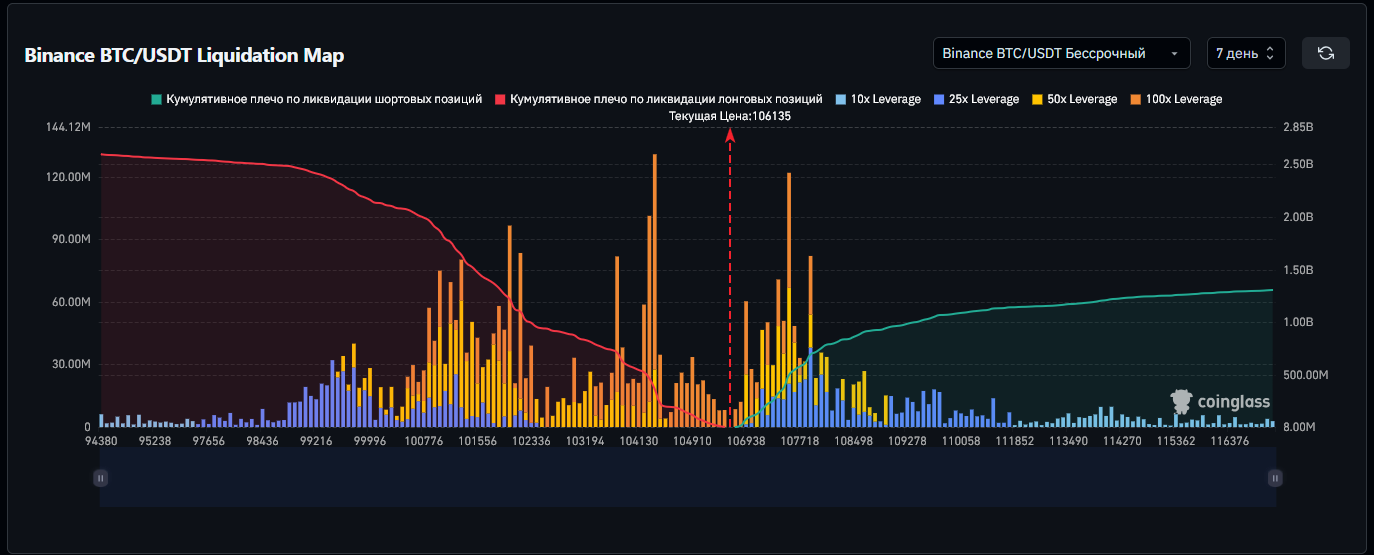
Task: Toggle the 50x Leverage legend entry
Action: coord(1073,99)
